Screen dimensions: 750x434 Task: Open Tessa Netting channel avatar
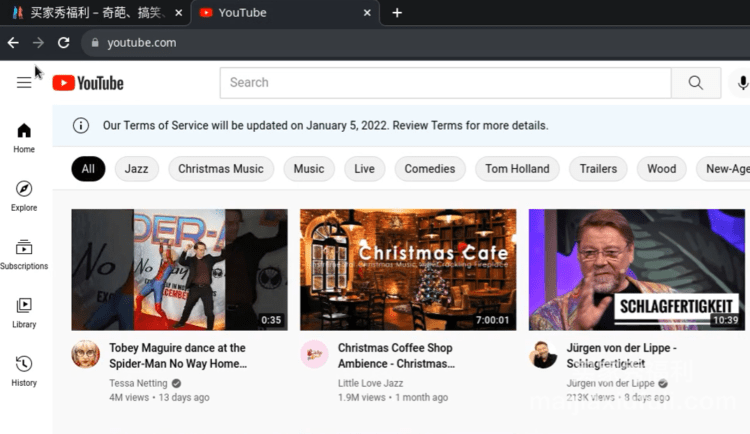(86, 354)
